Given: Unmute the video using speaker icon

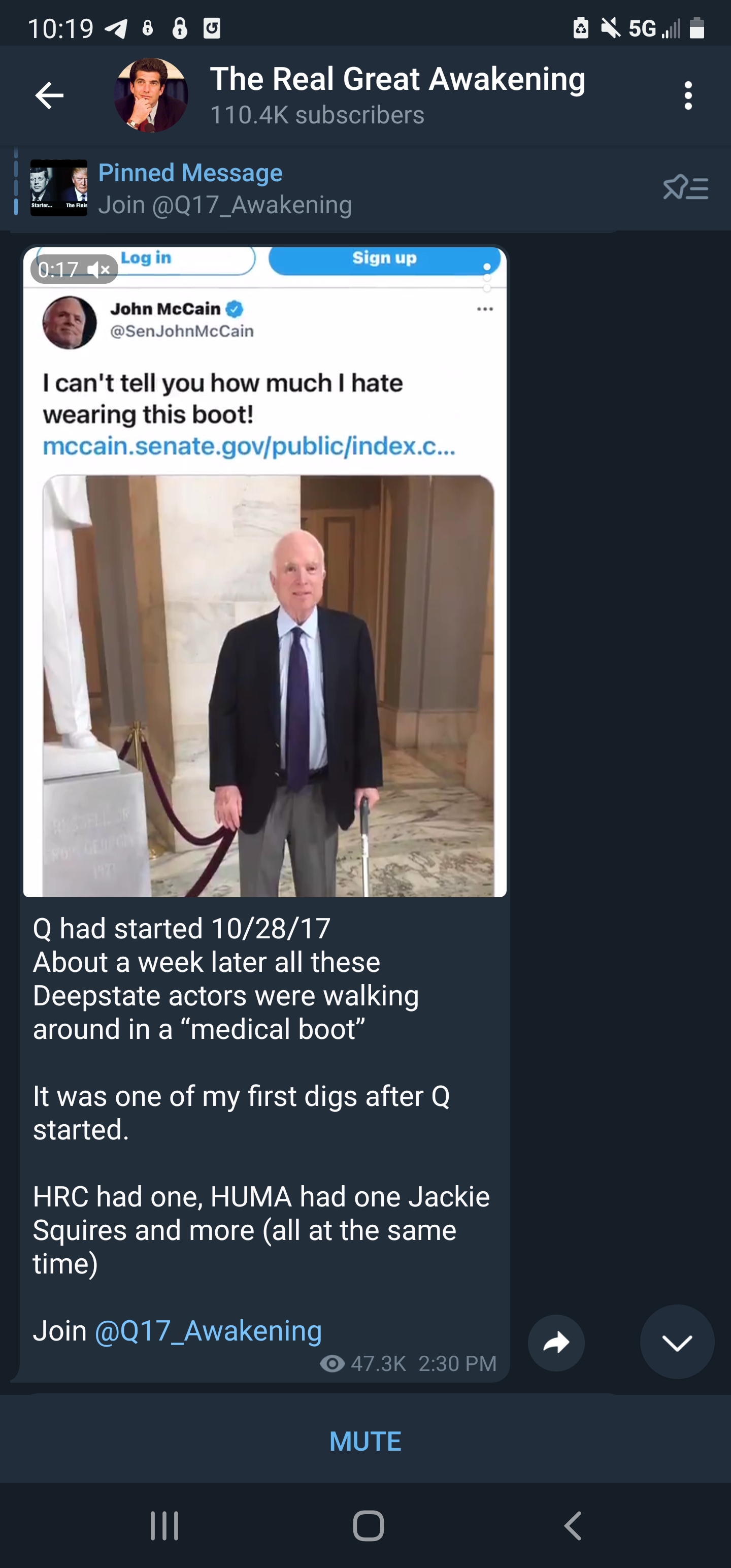Looking at the screenshot, I should click(x=98, y=270).
